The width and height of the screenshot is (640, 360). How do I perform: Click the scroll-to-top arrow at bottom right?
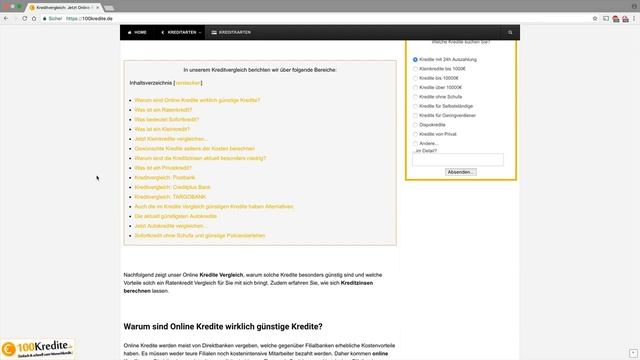[633, 353]
